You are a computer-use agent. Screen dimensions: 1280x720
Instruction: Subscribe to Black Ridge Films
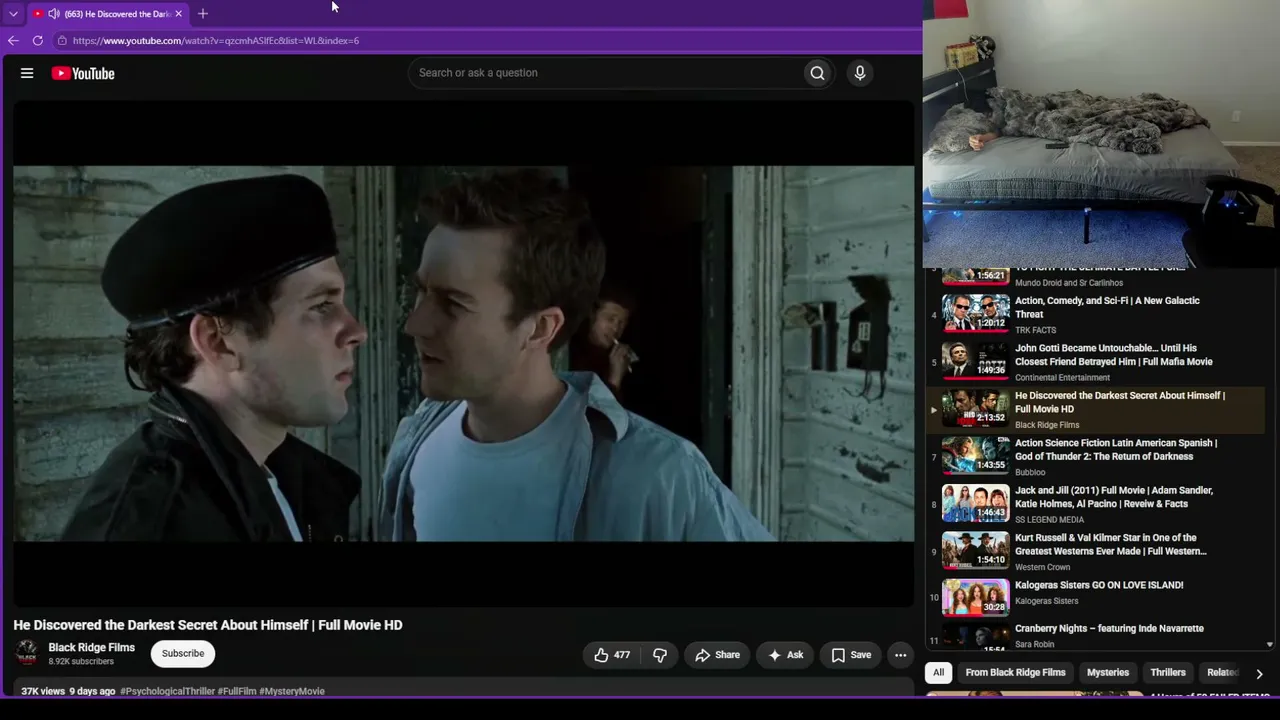tap(183, 654)
